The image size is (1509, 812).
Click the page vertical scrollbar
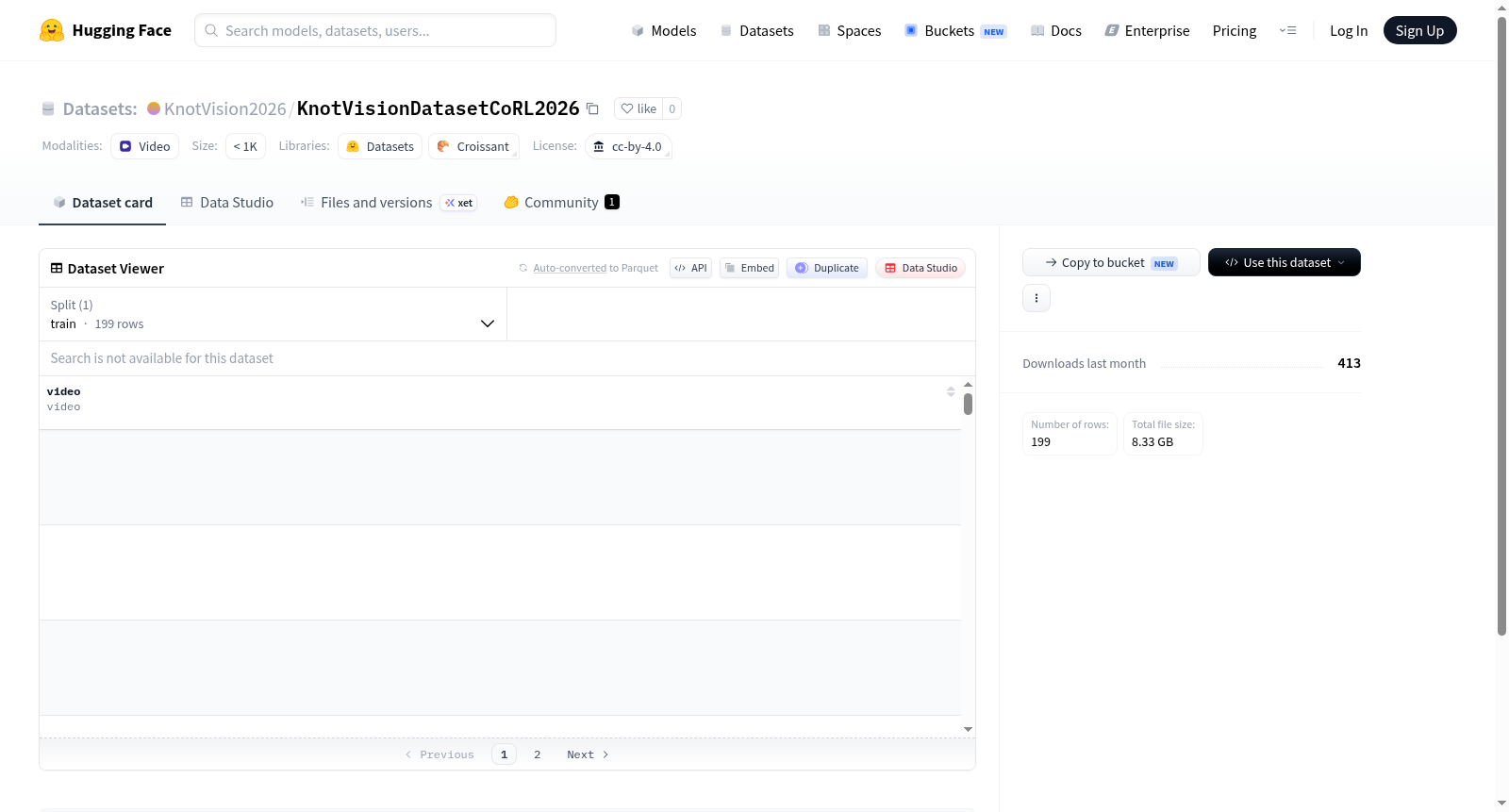tap(1502, 326)
